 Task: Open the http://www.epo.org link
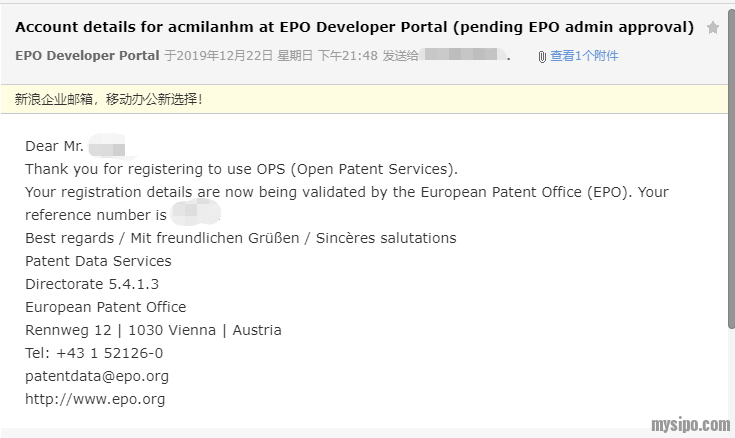tap(95, 399)
